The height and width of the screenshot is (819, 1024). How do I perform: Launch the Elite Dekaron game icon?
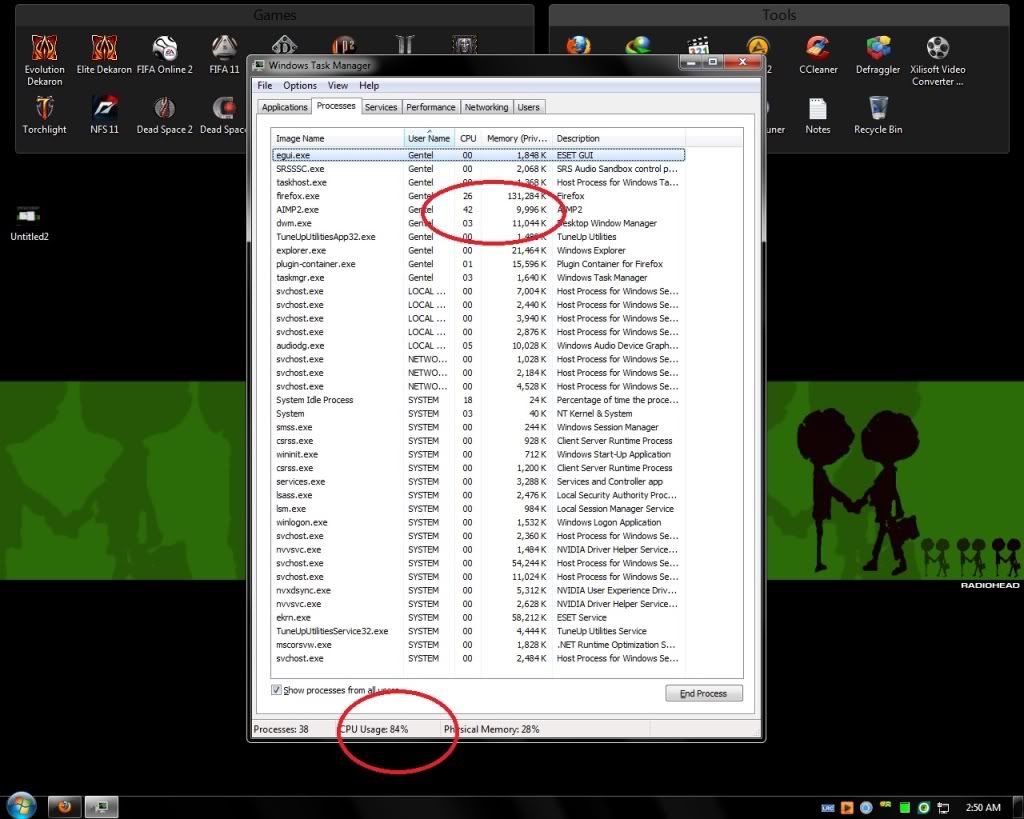104,54
